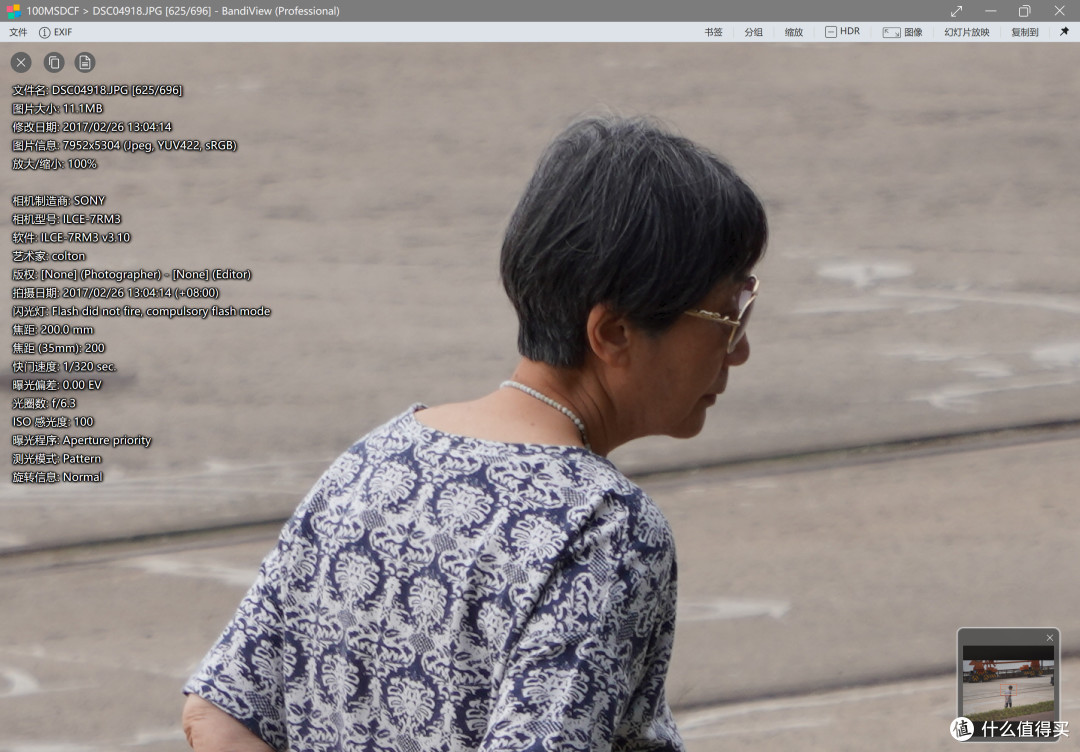Pin the window on top
The width and height of the screenshot is (1080, 752).
click(1064, 32)
